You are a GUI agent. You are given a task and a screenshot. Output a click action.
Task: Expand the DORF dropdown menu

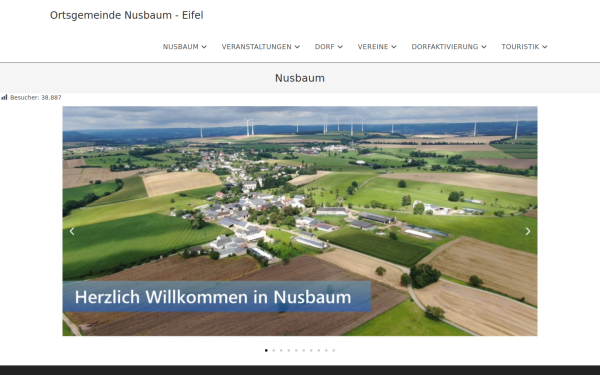(x=329, y=47)
